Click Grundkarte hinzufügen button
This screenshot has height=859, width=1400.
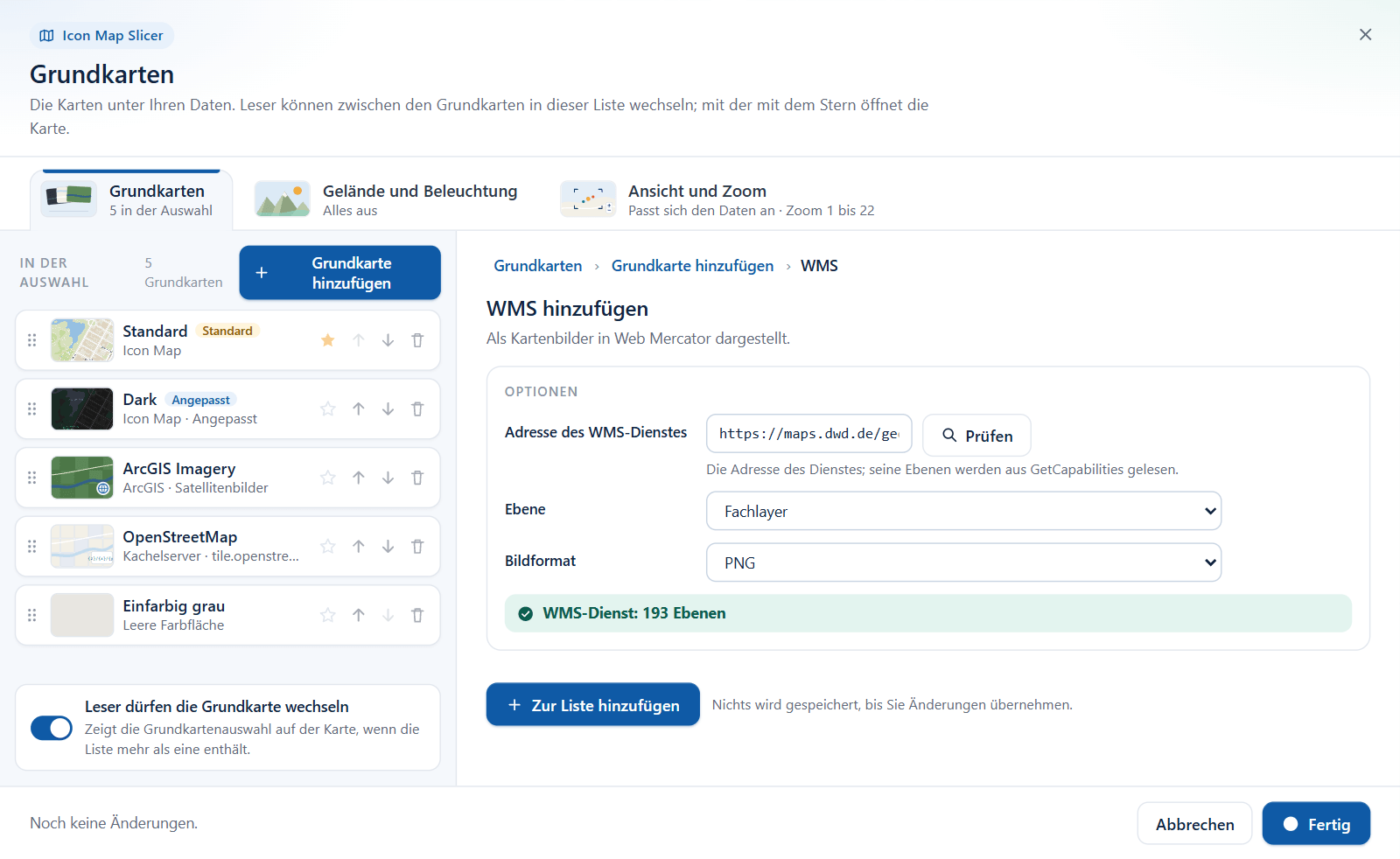coord(339,273)
